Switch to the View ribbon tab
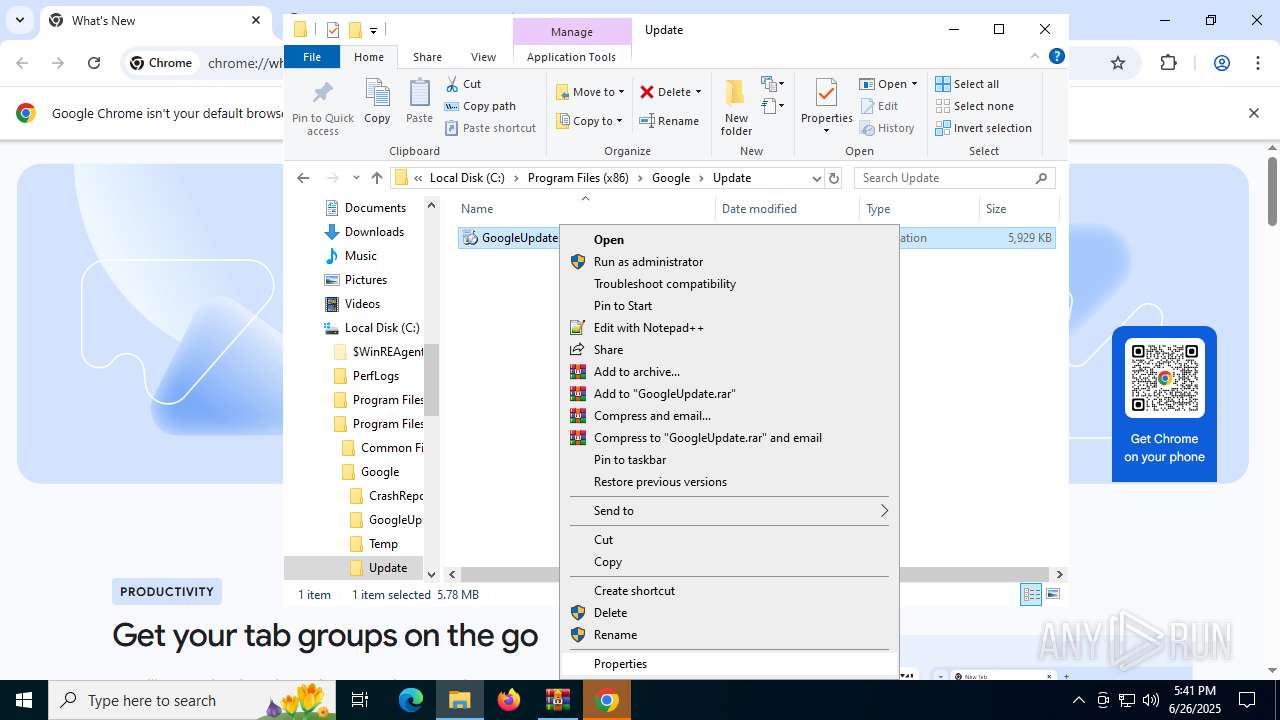 coord(483,57)
